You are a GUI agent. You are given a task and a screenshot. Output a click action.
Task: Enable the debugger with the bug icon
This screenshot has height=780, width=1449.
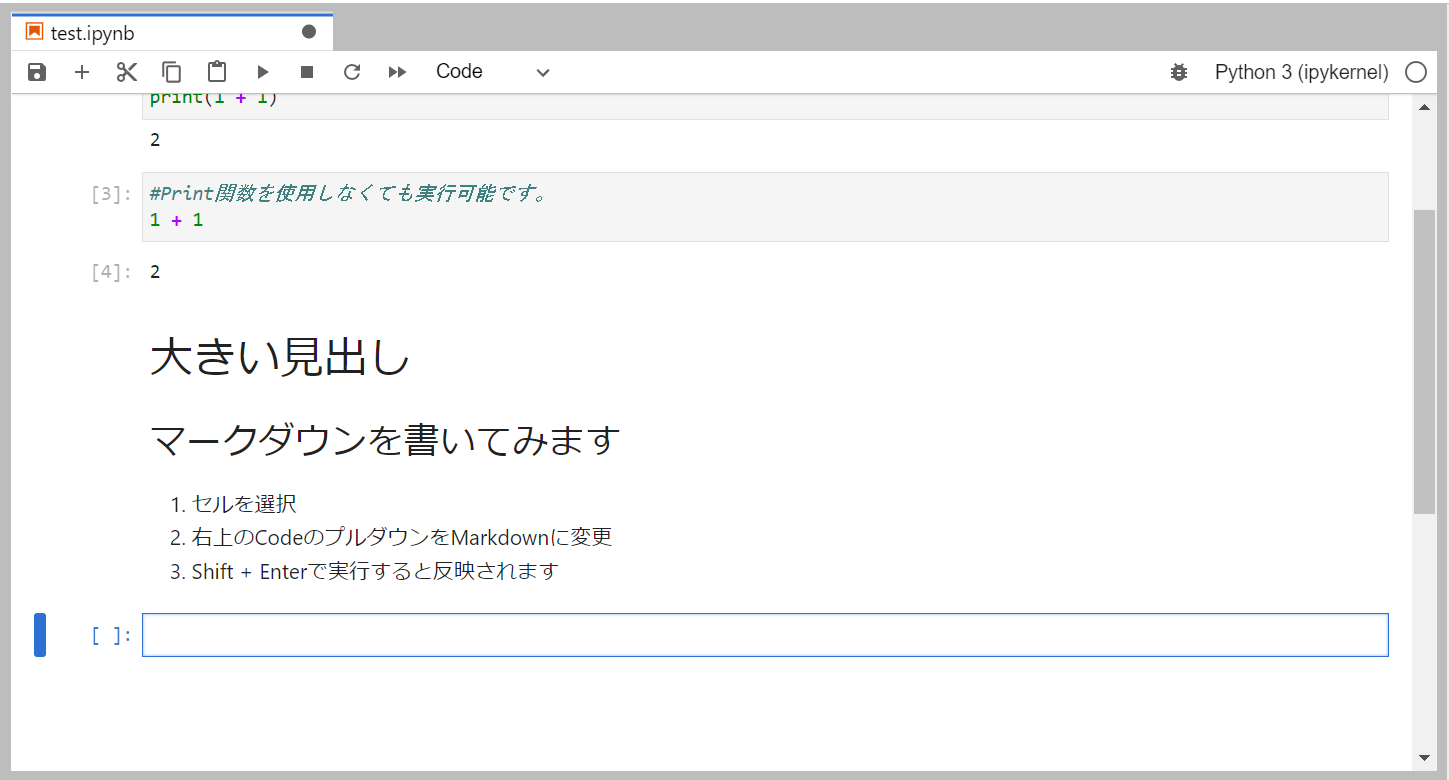[x=1178, y=71]
